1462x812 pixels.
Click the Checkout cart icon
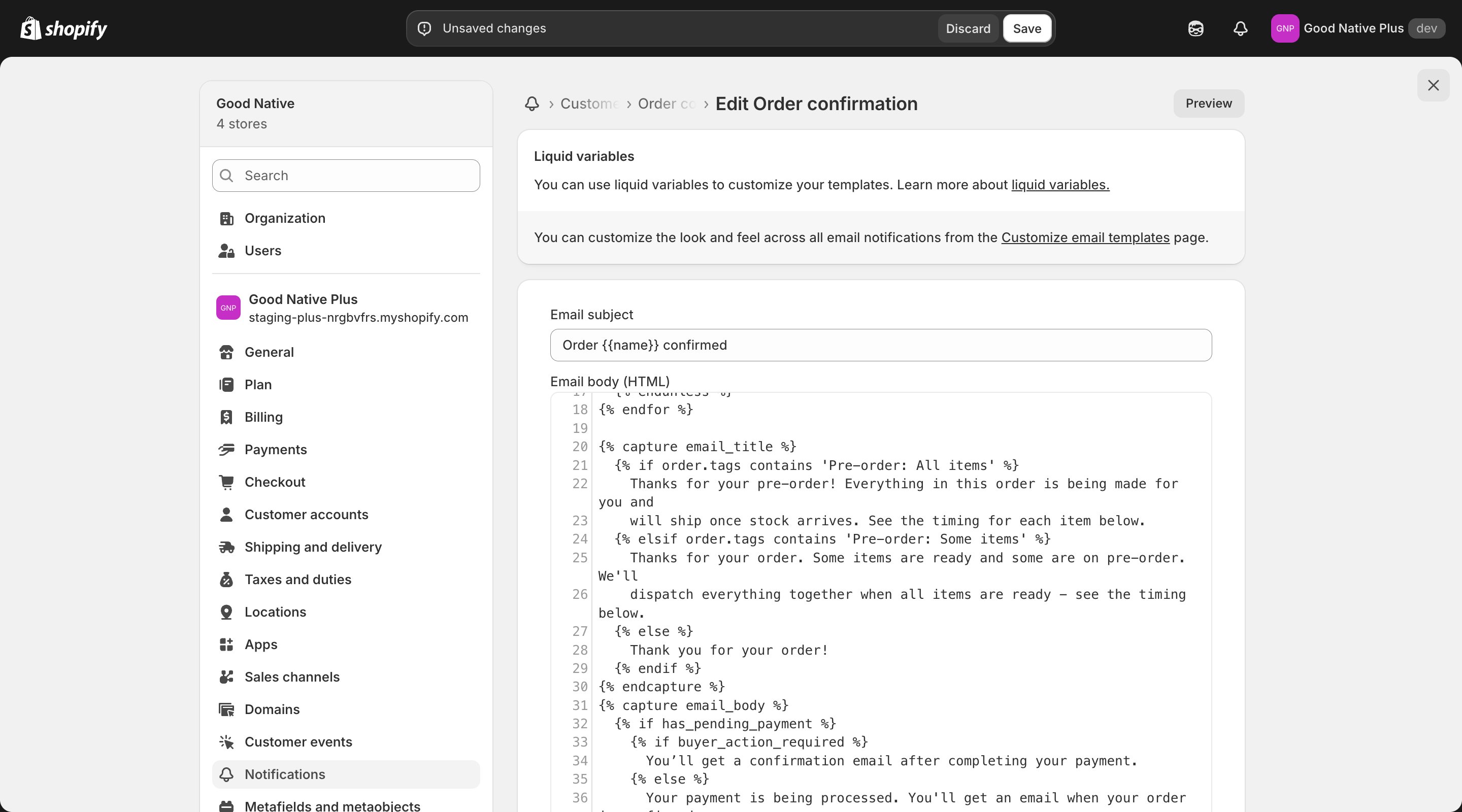[226, 482]
